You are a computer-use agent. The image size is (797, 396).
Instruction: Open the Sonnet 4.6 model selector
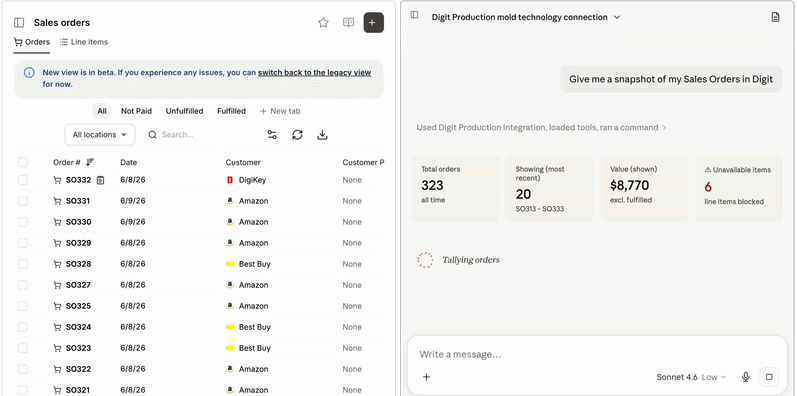[691, 377]
